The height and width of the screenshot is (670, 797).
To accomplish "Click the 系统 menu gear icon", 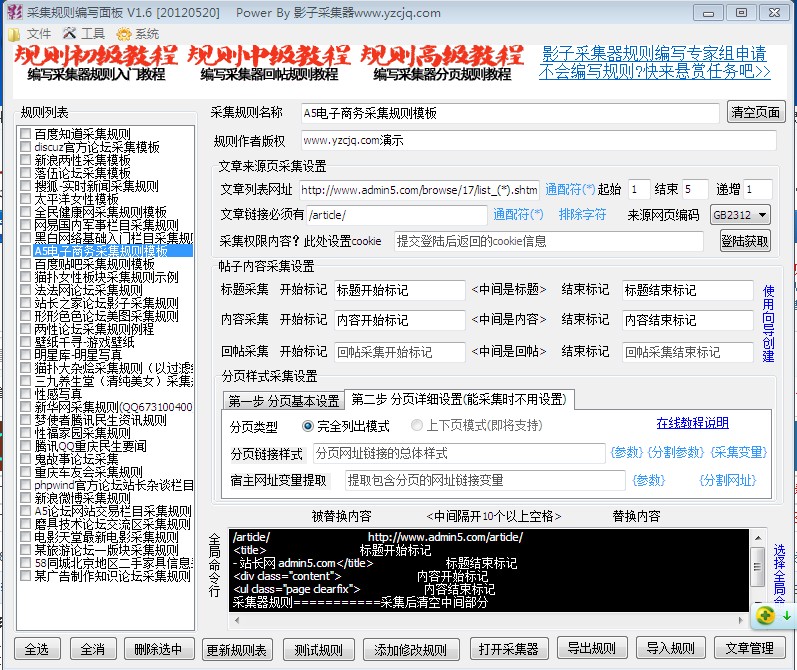I will tap(124, 33).
